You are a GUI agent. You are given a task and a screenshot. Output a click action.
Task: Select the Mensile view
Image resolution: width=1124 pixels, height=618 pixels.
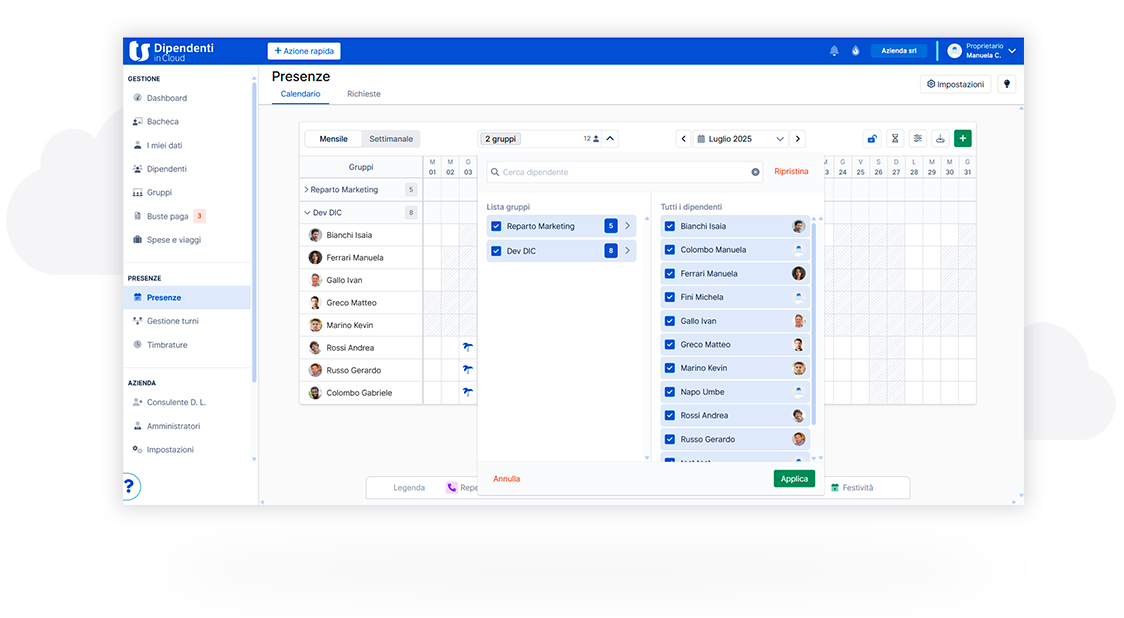click(x=333, y=139)
